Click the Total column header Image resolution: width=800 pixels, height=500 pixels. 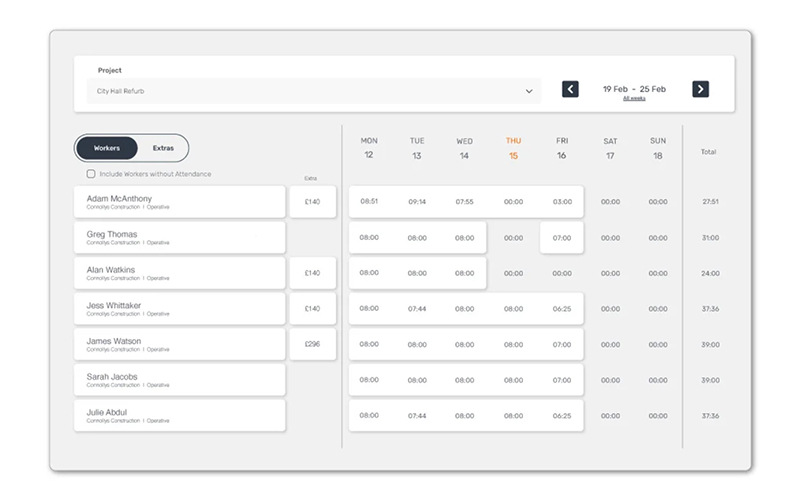709,152
